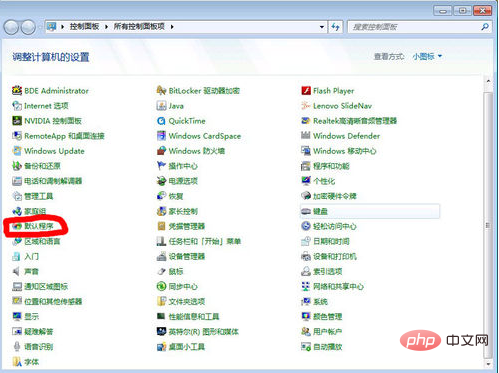
Task: Open 任务栏和「开始」菜单 link
Action: click(x=205, y=241)
